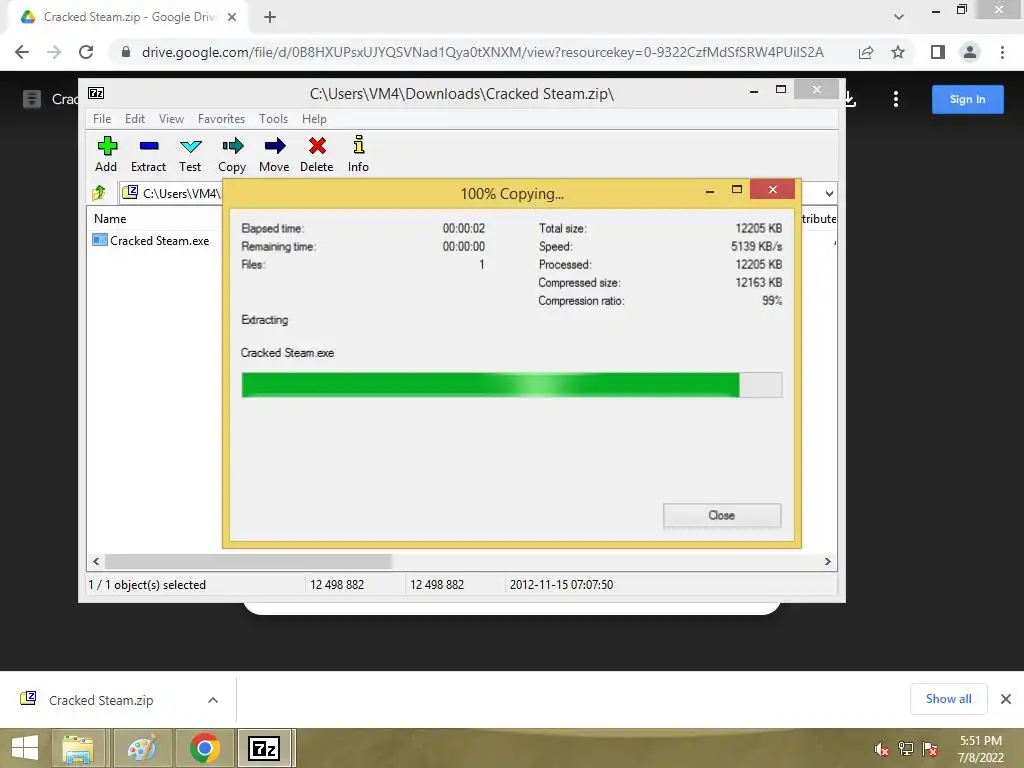Viewport: 1024px width, 768px height.
Task: Click the Google Drive file type icon
Action: [x=31, y=99]
